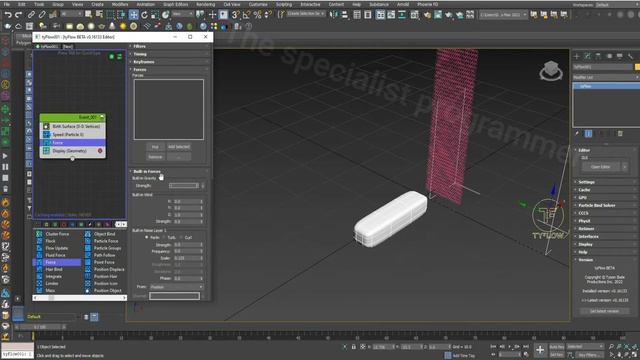
Task: Select the Force operator in Event_001
Action: pos(73,142)
